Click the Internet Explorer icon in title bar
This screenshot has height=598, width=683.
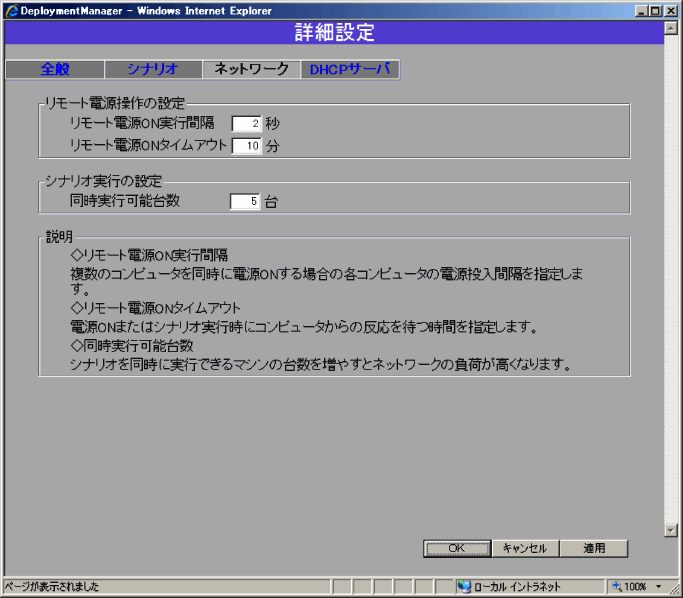point(12,11)
